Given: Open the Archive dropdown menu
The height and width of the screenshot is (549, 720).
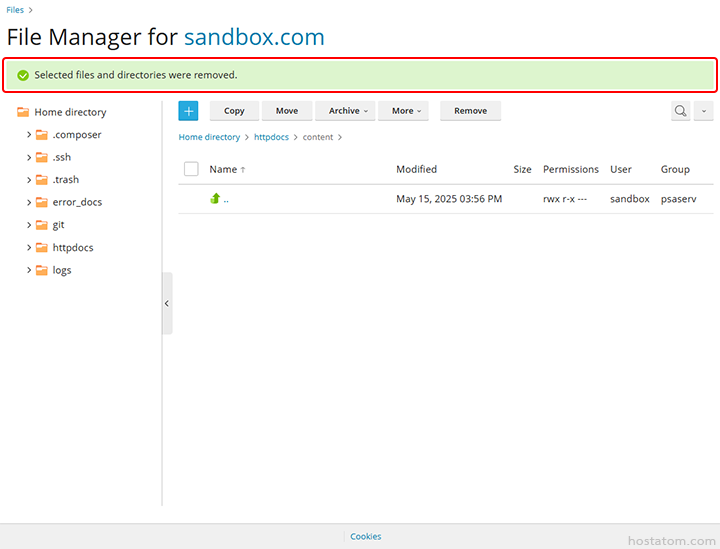Looking at the screenshot, I should click(346, 111).
